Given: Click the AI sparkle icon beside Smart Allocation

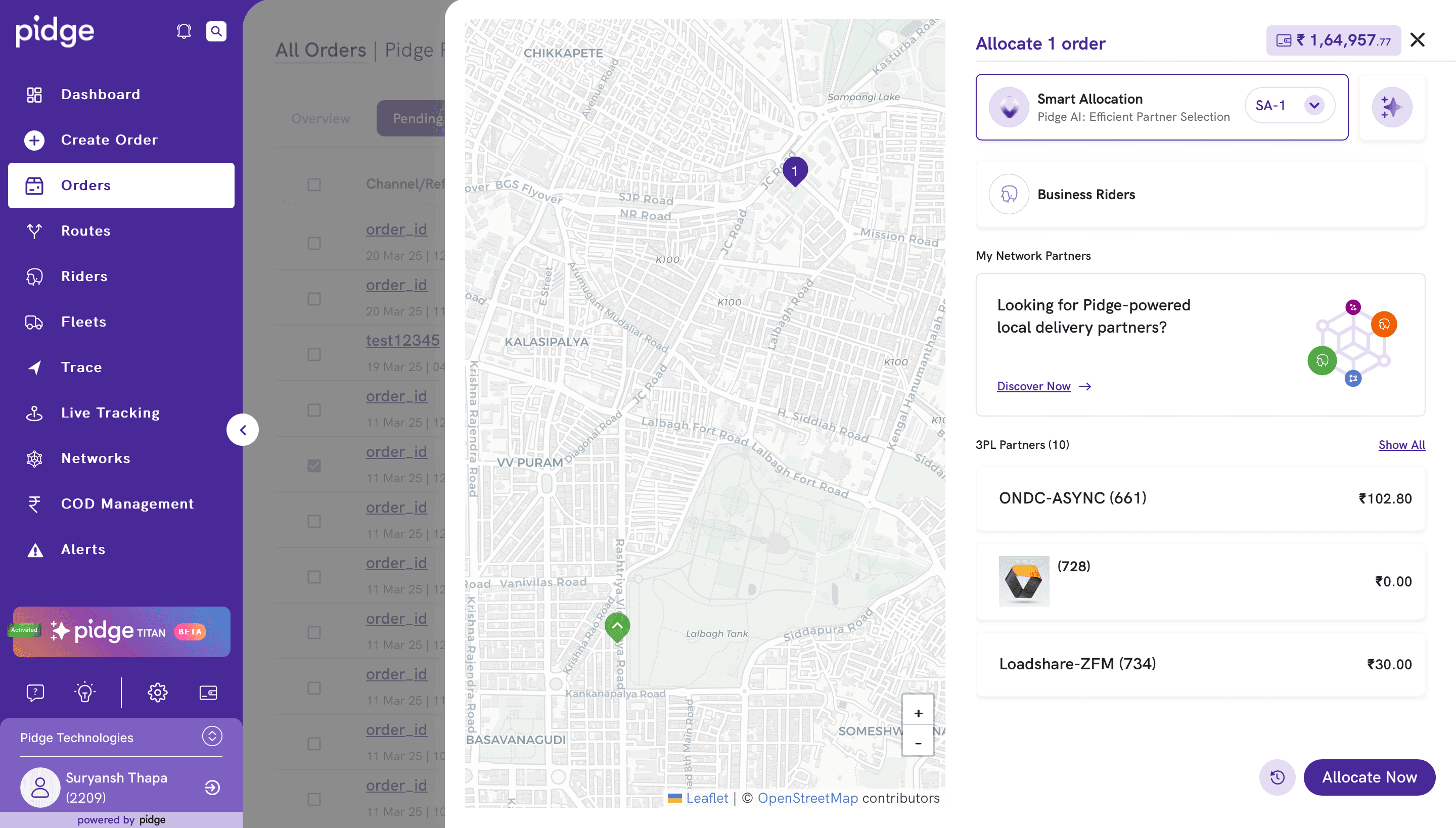Looking at the screenshot, I should tap(1391, 107).
